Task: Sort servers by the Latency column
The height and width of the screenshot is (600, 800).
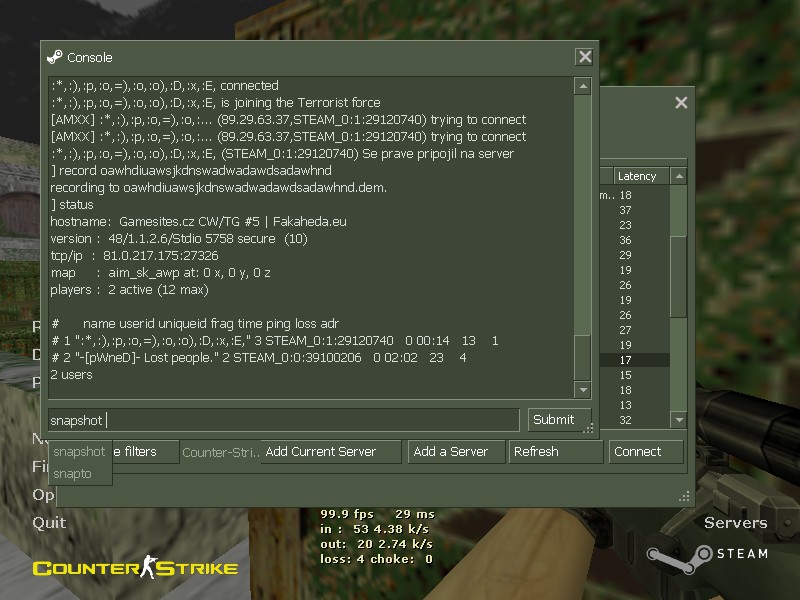Action: click(641, 176)
